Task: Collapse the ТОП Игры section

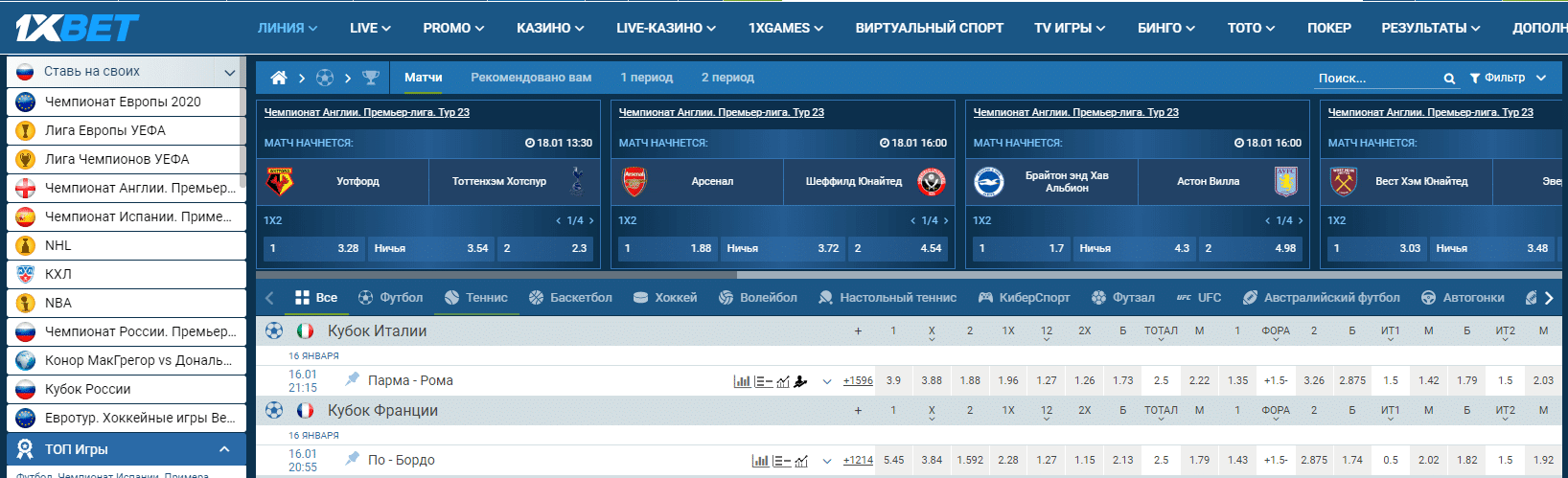Action: (x=224, y=449)
